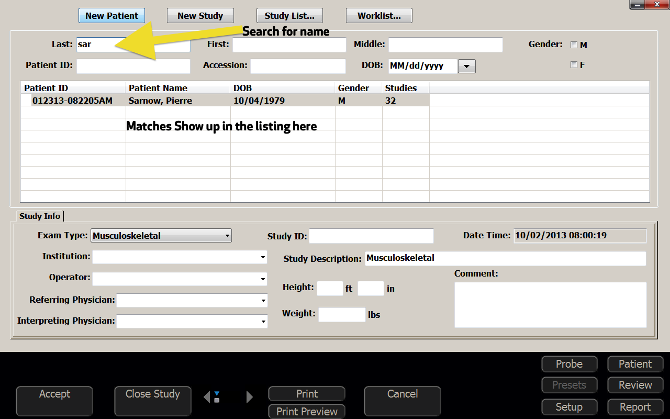Click the Close Study button

tap(153, 401)
